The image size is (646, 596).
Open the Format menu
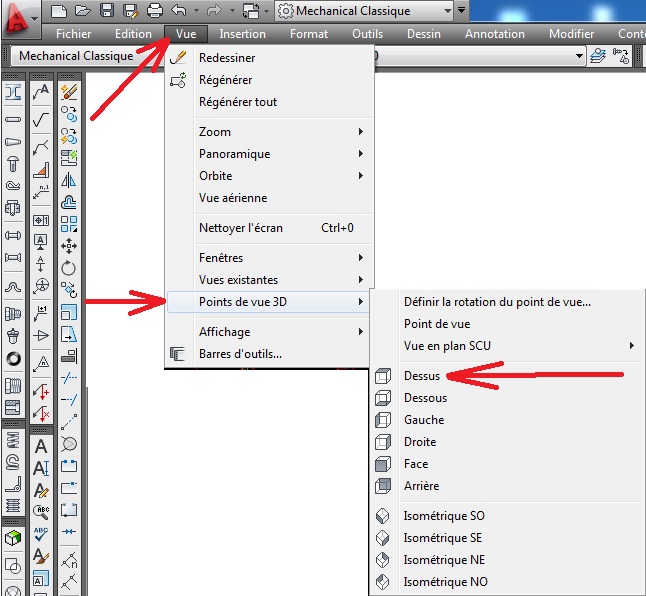click(309, 34)
